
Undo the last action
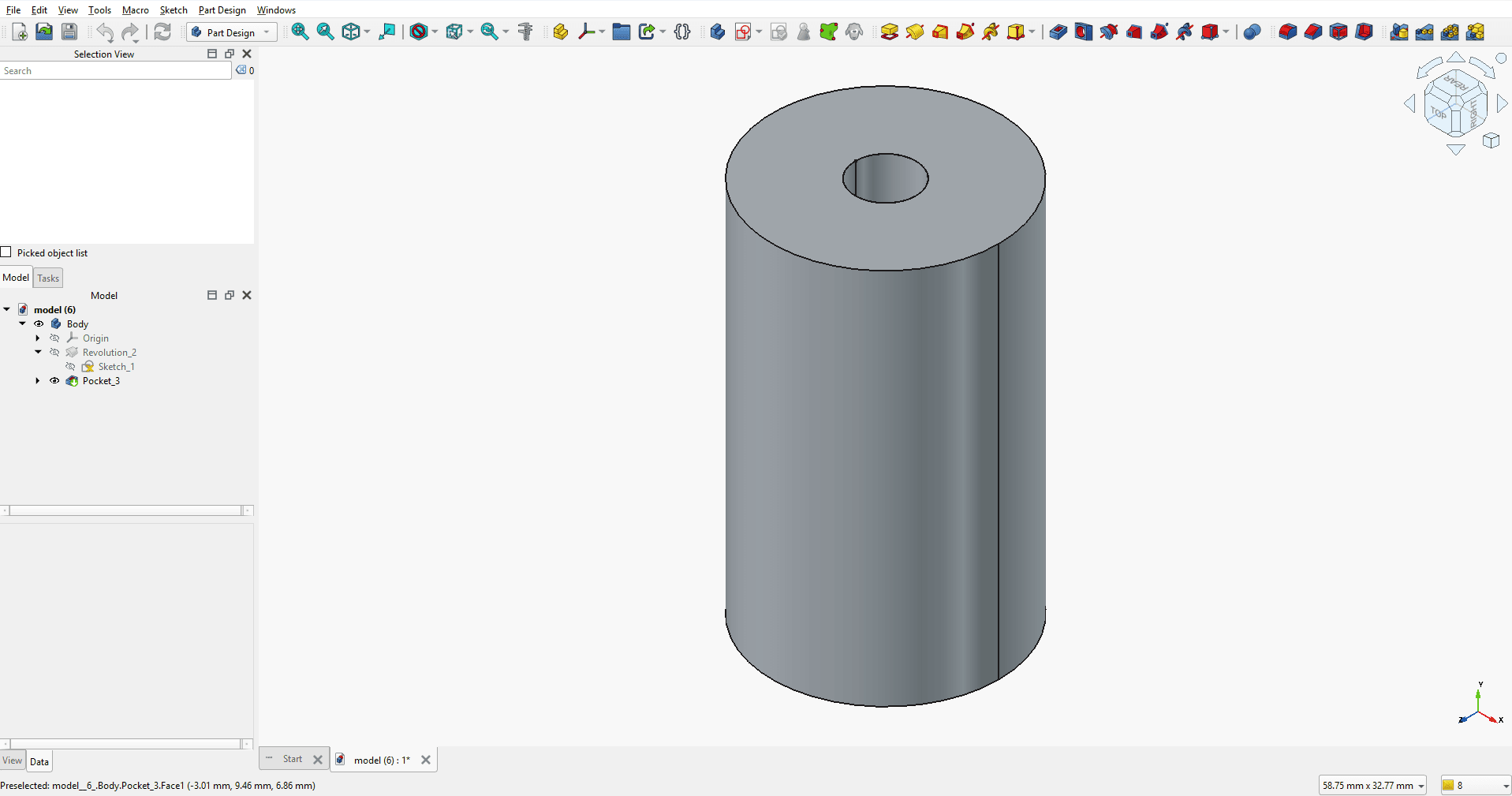click(105, 32)
